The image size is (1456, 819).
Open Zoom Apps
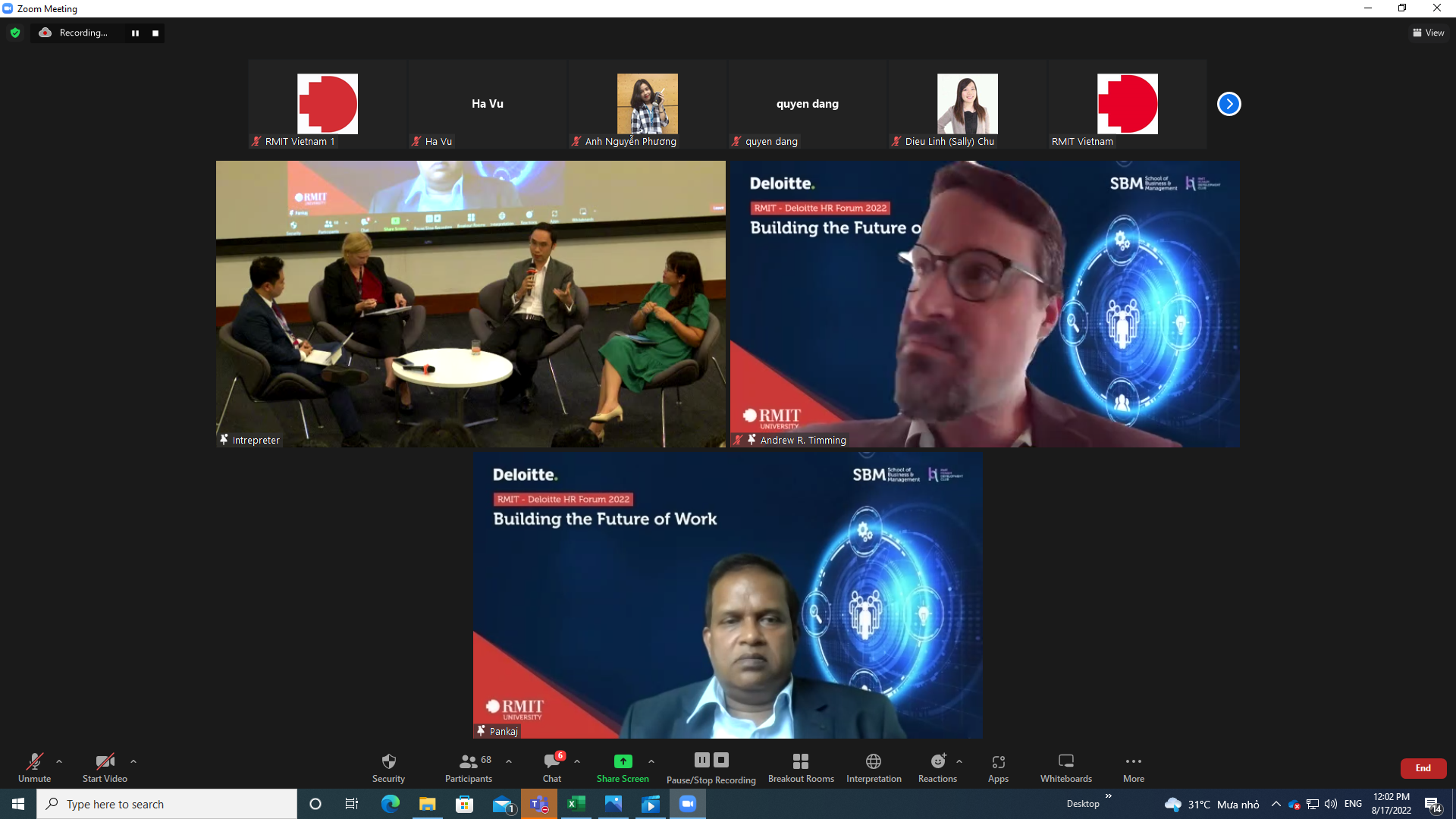click(998, 767)
